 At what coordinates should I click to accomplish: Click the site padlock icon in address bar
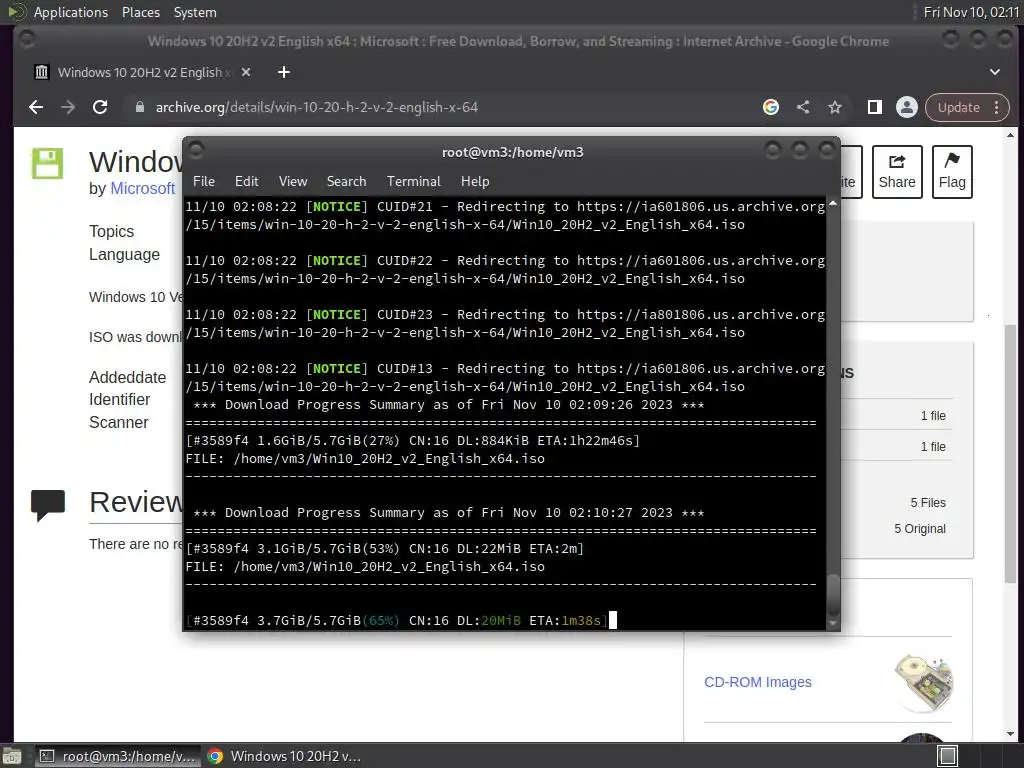click(139, 107)
